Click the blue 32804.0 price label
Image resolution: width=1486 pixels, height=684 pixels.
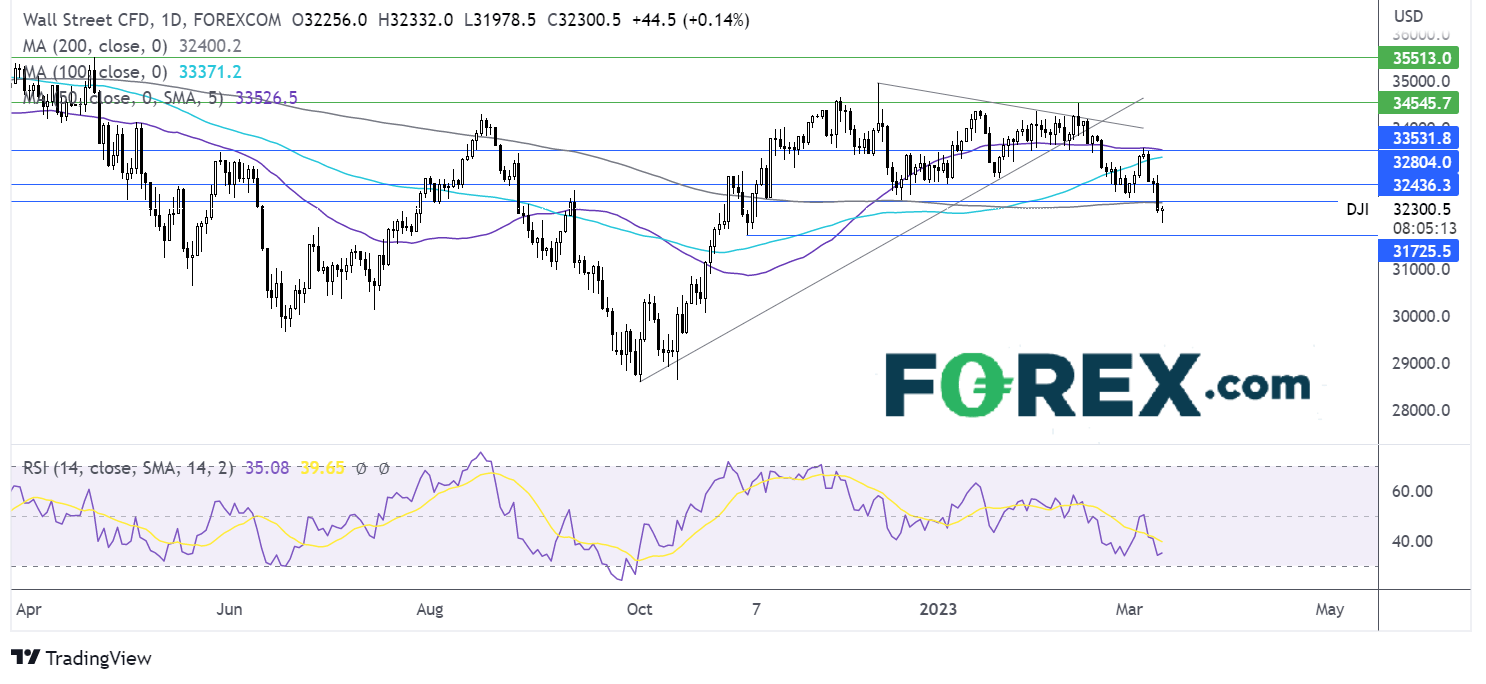pyautogui.click(x=1421, y=160)
